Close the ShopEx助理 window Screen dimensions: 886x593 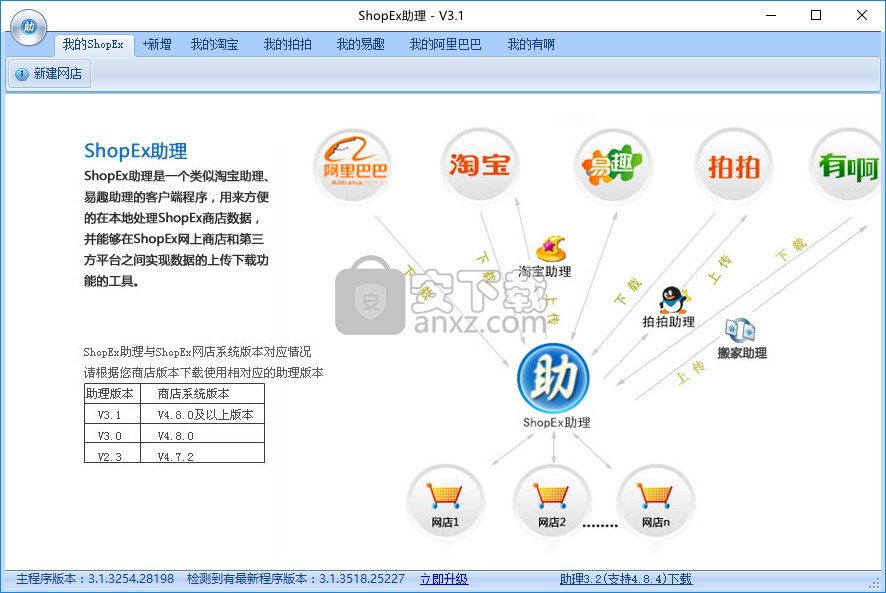862,15
